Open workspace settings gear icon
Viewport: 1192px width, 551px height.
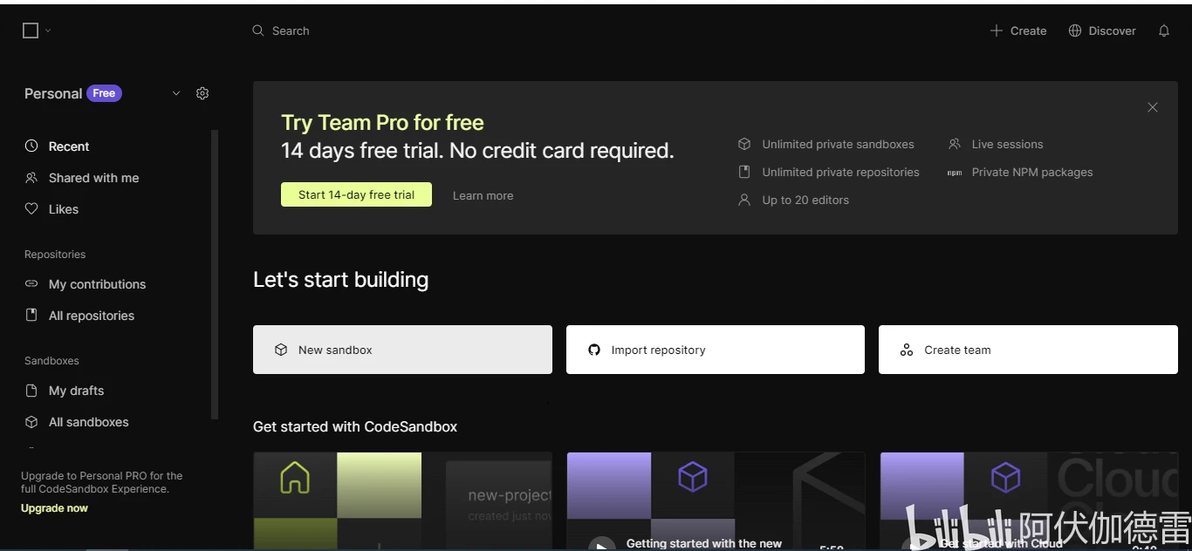pyautogui.click(x=202, y=93)
